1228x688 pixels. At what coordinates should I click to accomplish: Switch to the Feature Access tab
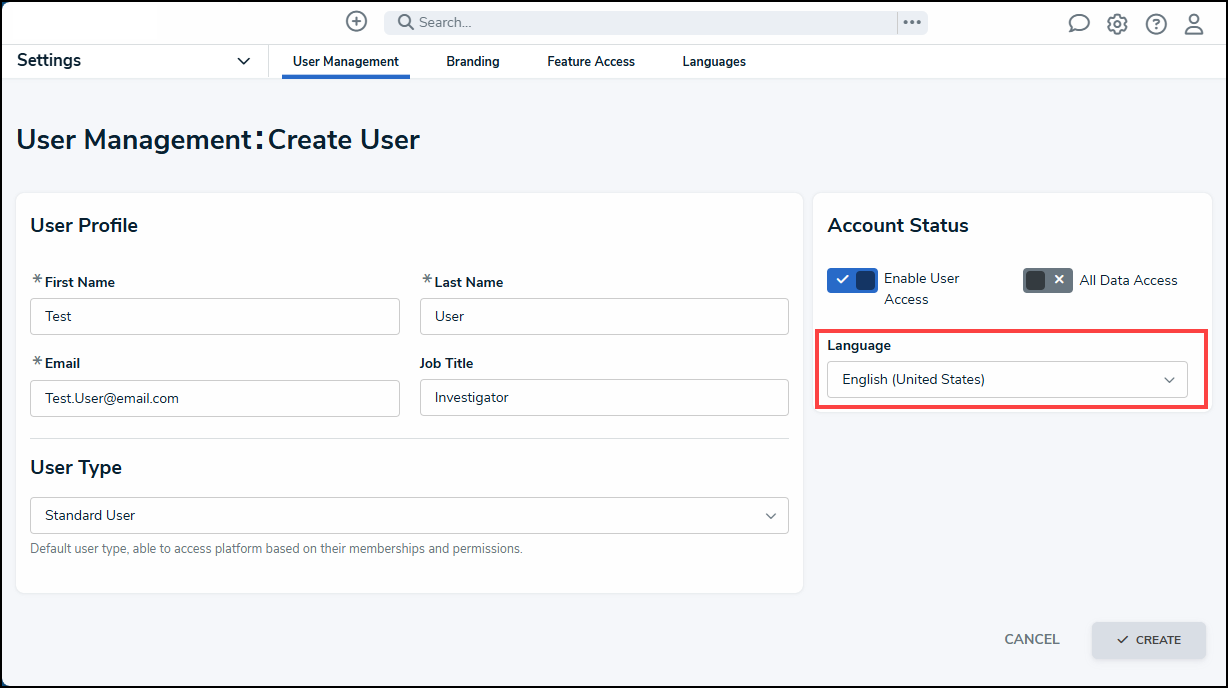[x=591, y=62]
